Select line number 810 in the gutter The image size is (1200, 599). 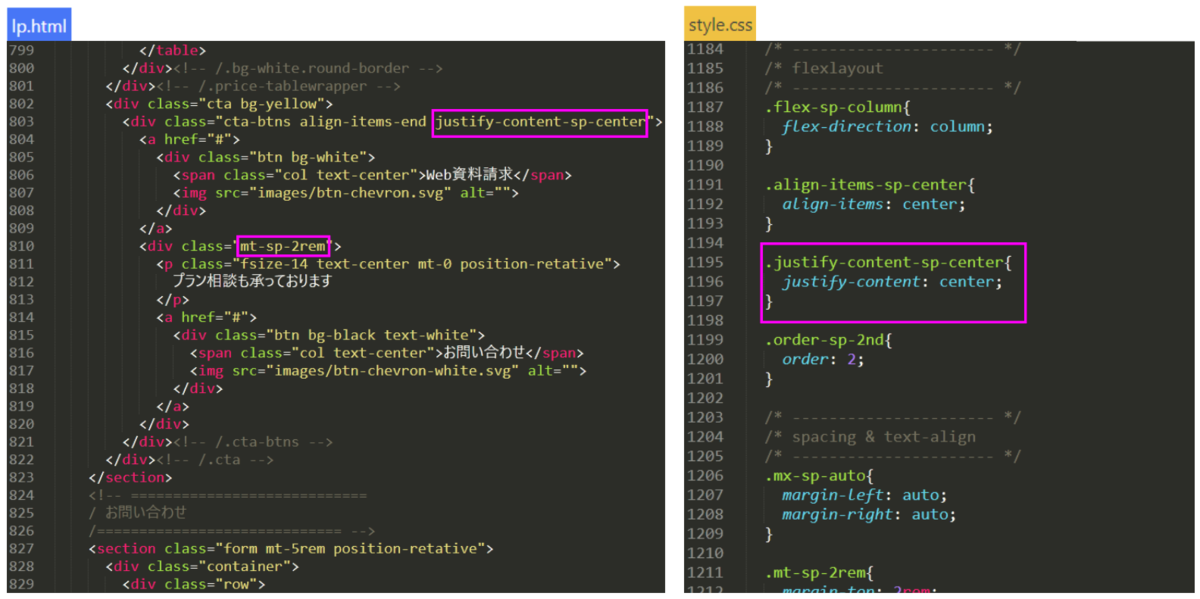pyautogui.click(x=21, y=246)
